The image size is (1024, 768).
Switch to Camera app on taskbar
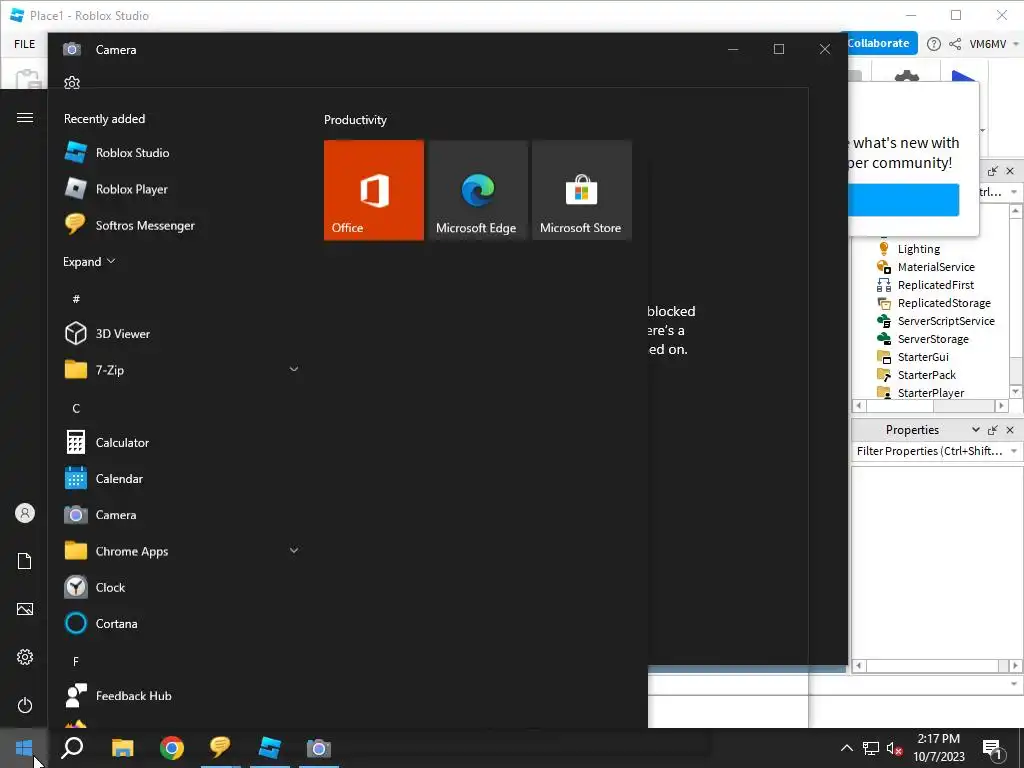(319, 748)
